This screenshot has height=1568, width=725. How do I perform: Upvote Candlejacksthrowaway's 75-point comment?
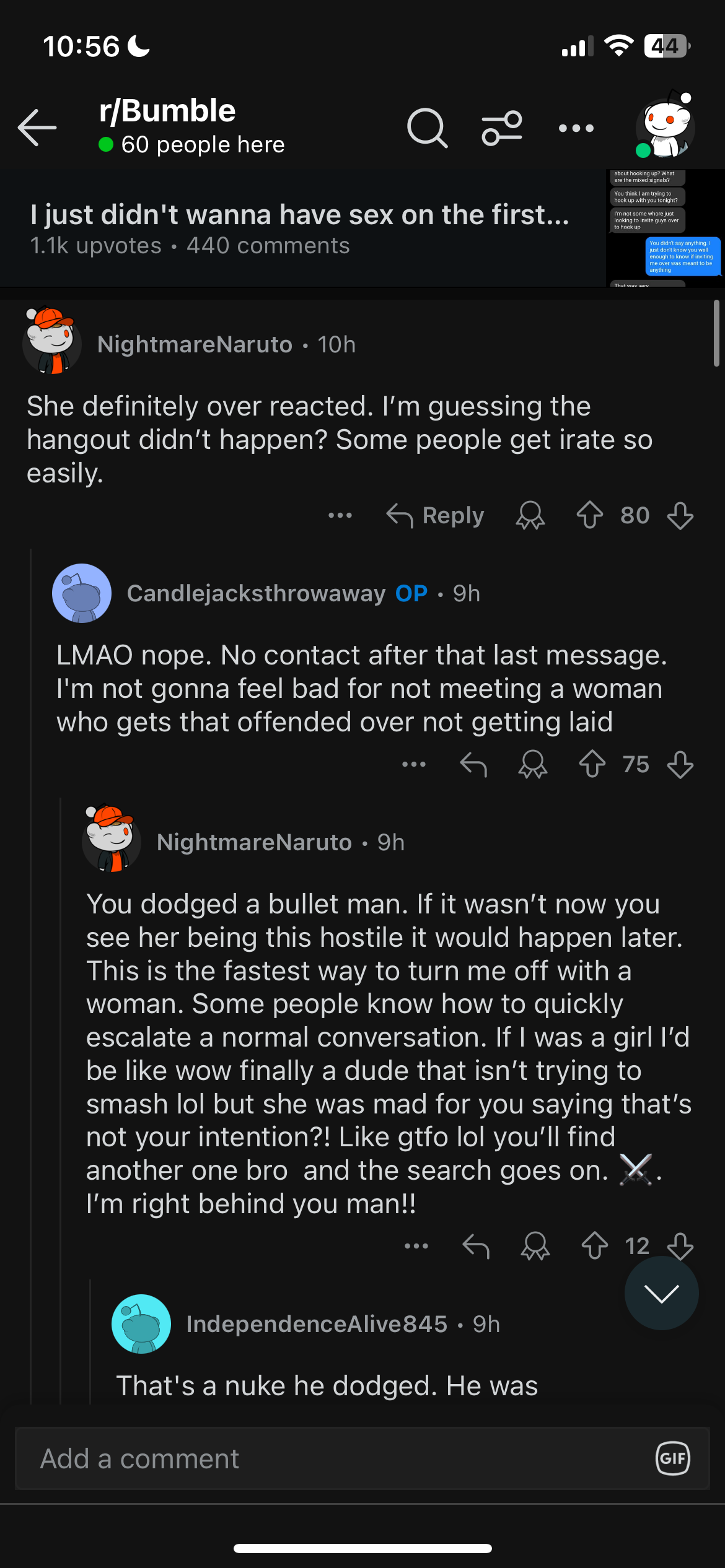pos(592,764)
